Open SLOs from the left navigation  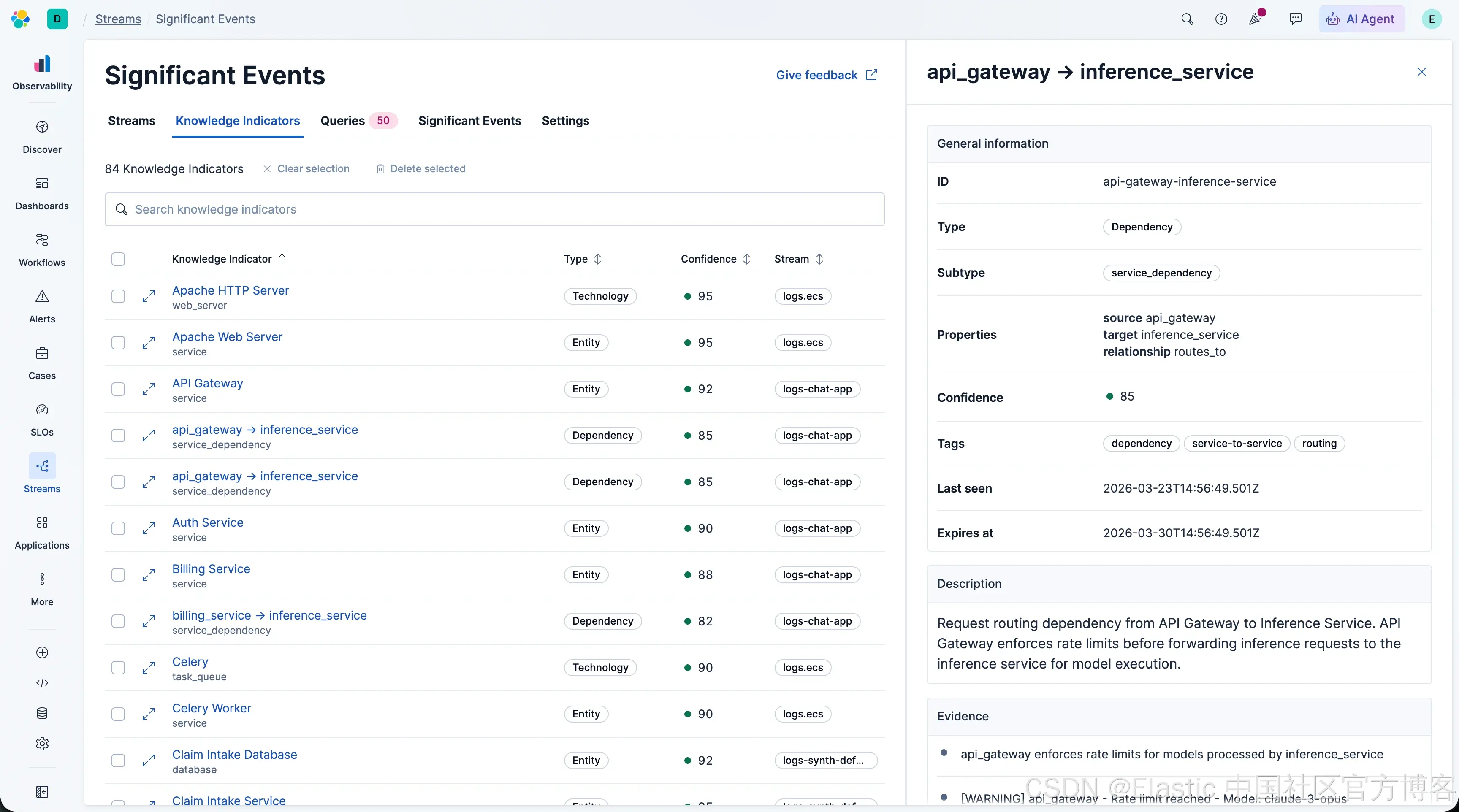(42, 420)
